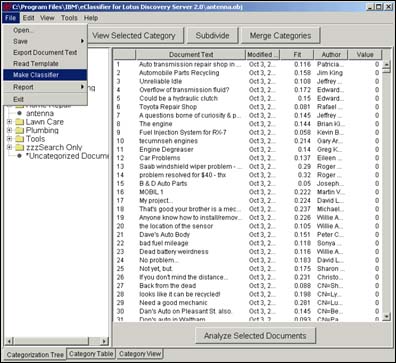Click the bullet icon beside antenna

click(19, 113)
